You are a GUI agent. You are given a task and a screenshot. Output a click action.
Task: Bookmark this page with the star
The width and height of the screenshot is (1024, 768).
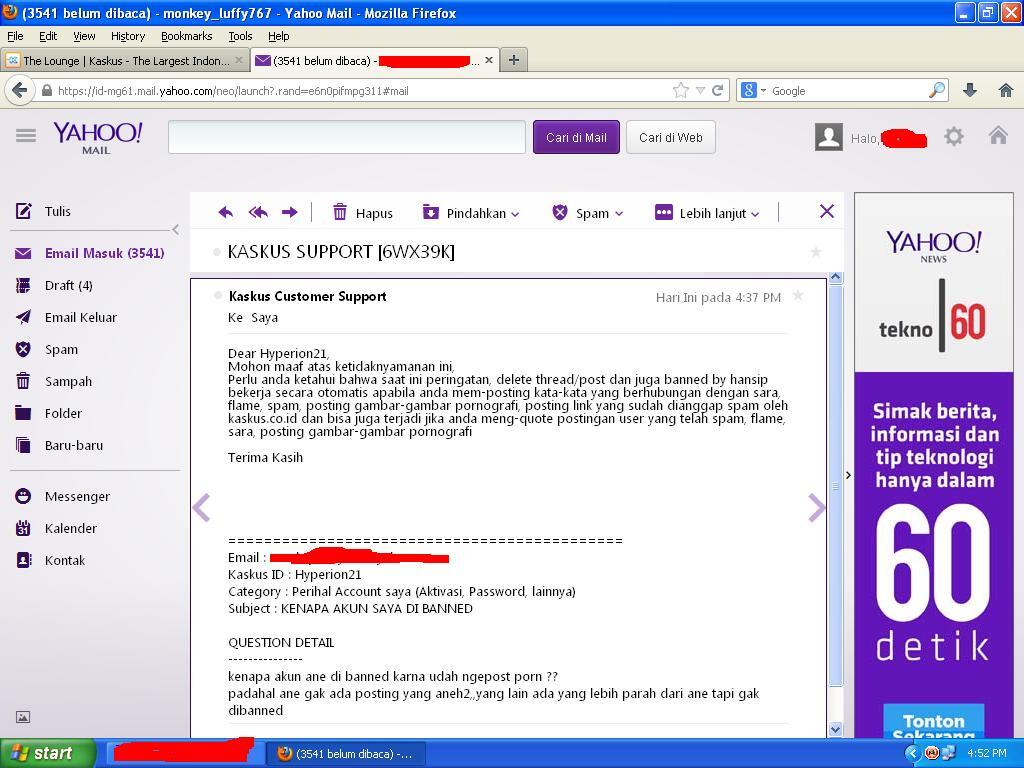(x=680, y=90)
